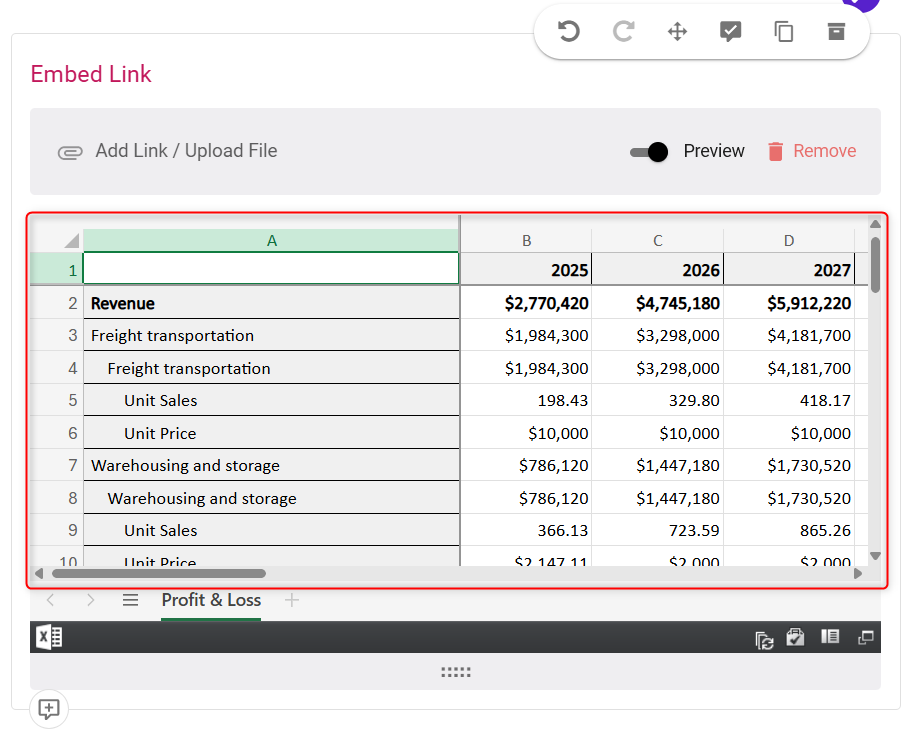Viewport: 912px width, 730px height.
Task: Click the checkmark comment icon
Action: click(x=731, y=32)
